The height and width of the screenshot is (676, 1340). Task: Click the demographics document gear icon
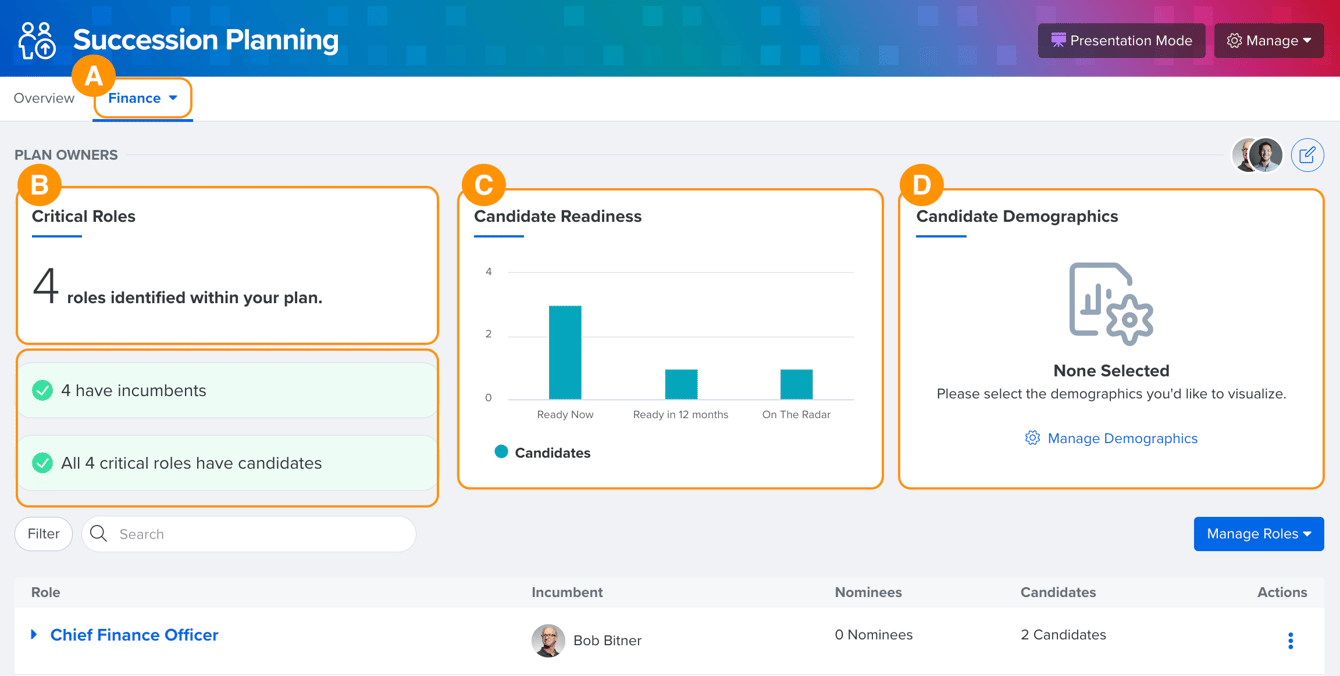coord(1111,304)
